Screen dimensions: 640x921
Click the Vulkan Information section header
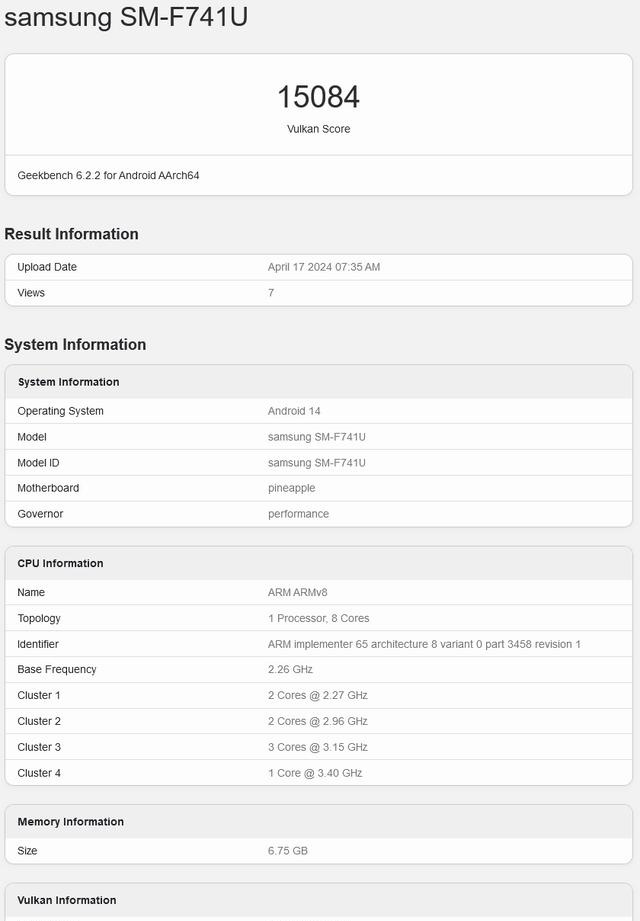(x=318, y=900)
